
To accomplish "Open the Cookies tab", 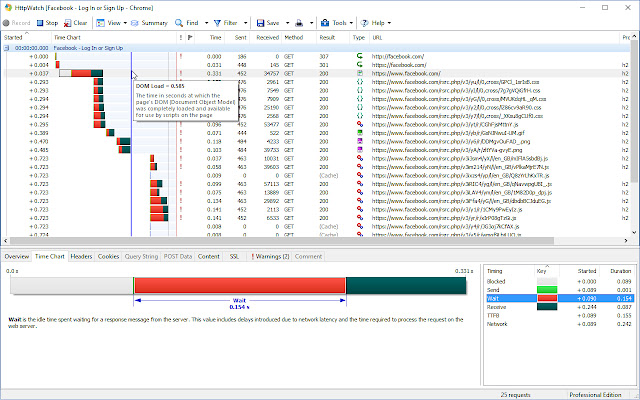I will pyautogui.click(x=108, y=256).
